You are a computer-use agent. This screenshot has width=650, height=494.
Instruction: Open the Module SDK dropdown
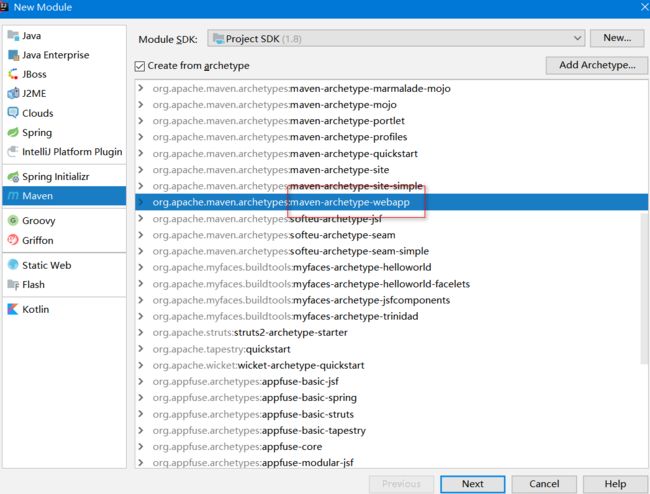coord(396,39)
